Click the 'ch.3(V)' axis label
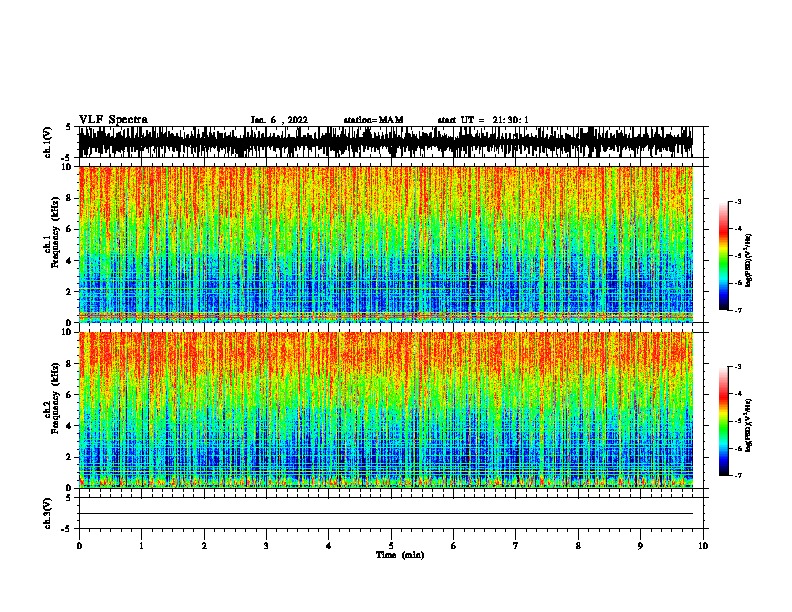The width and height of the screenshot is (792, 612). pyautogui.click(x=47, y=513)
